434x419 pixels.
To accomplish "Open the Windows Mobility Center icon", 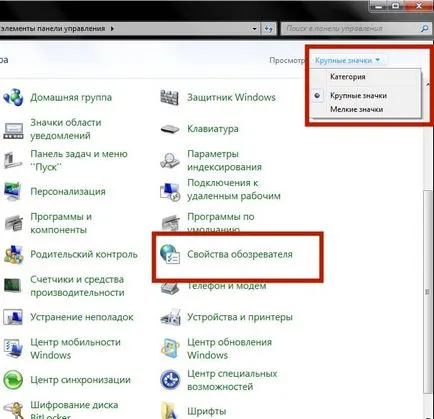I will click(13, 348).
